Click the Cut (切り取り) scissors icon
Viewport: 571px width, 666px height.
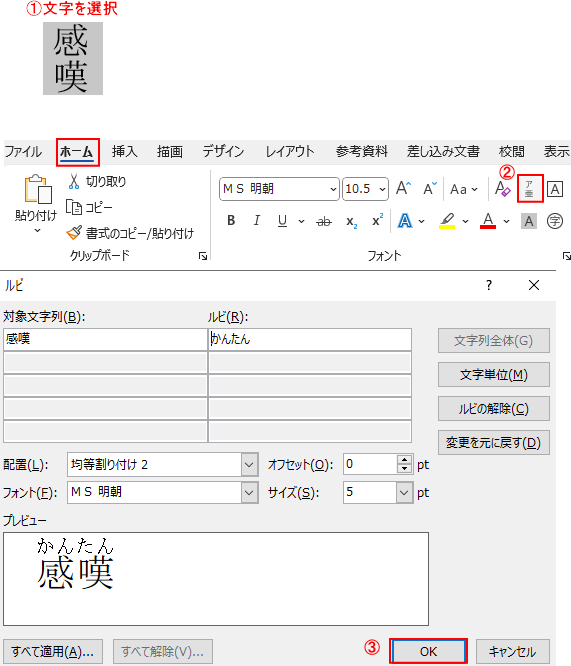pyautogui.click(x=73, y=181)
